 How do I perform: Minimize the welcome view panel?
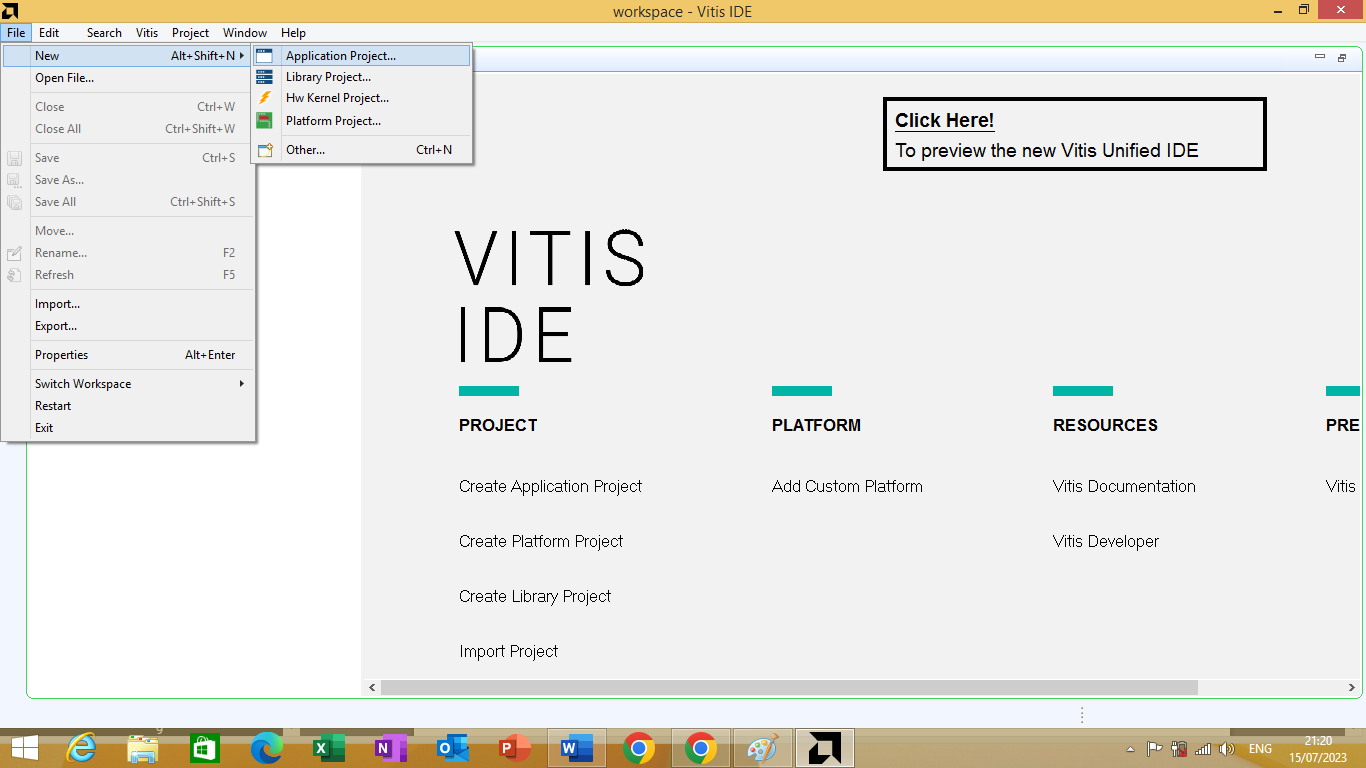coord(1320,57)
